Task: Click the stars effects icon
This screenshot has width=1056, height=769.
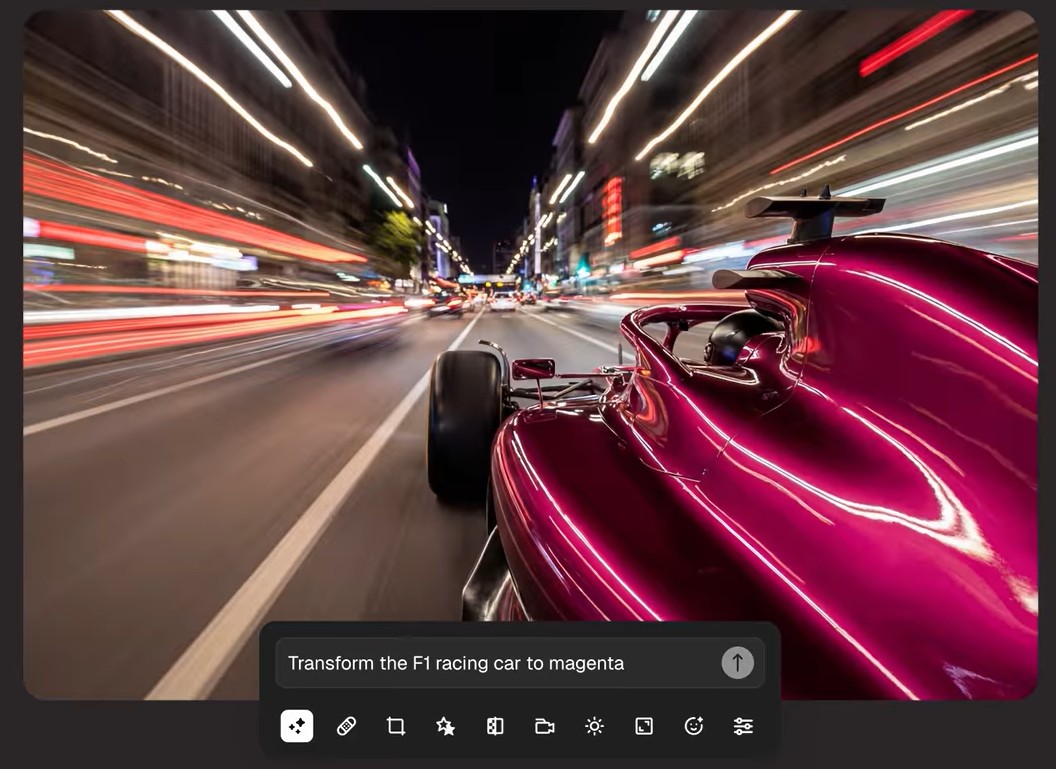Action: point(446,726)
